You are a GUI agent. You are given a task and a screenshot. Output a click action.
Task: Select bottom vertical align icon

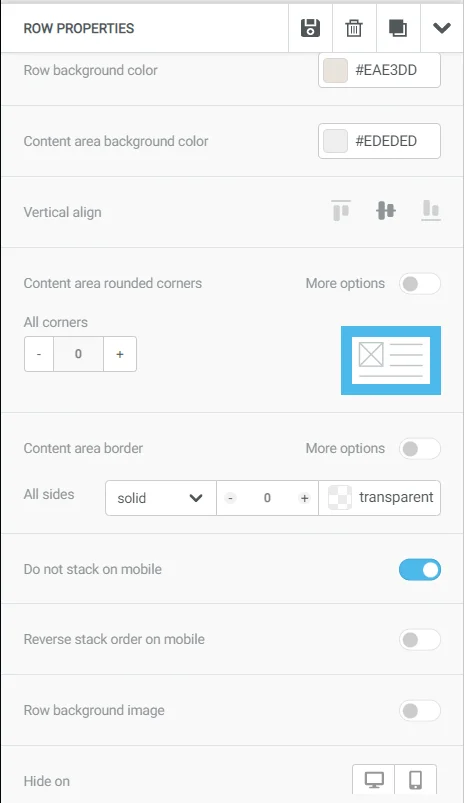click(431, 210)
